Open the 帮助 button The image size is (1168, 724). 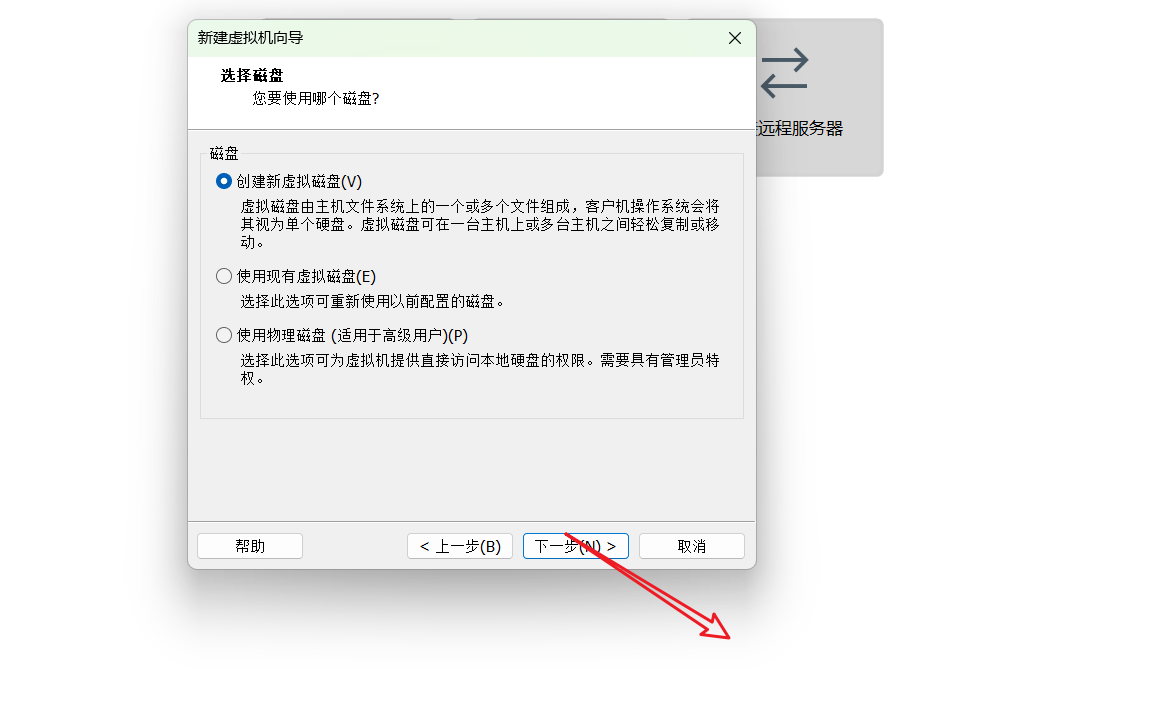[x=250, y=546]
